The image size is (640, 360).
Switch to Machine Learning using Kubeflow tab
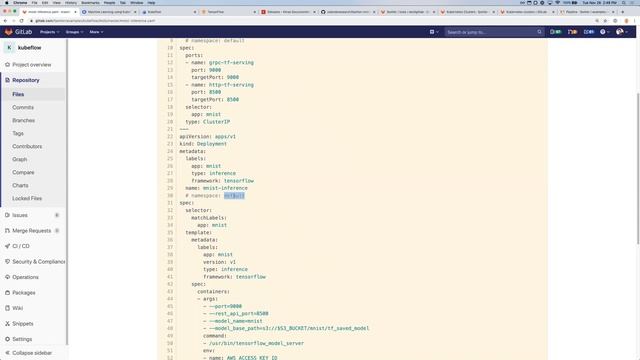[x=109, y=12]
